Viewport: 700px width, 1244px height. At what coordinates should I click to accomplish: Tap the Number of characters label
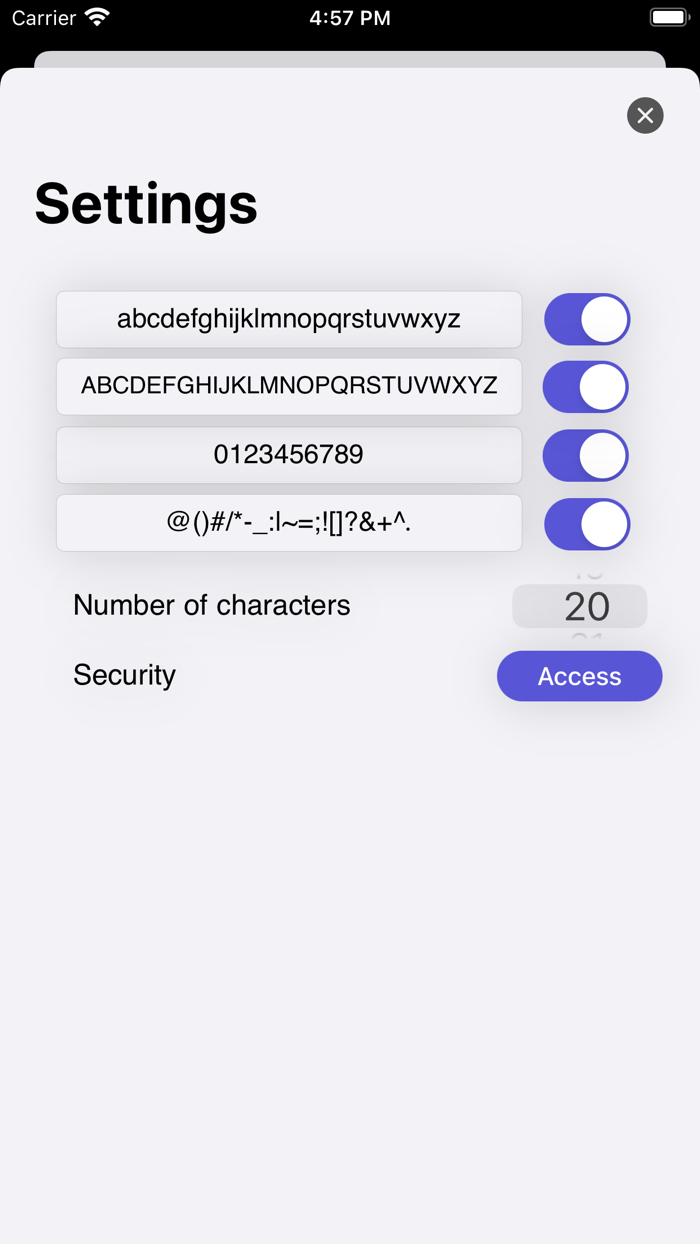click(211, 605)
